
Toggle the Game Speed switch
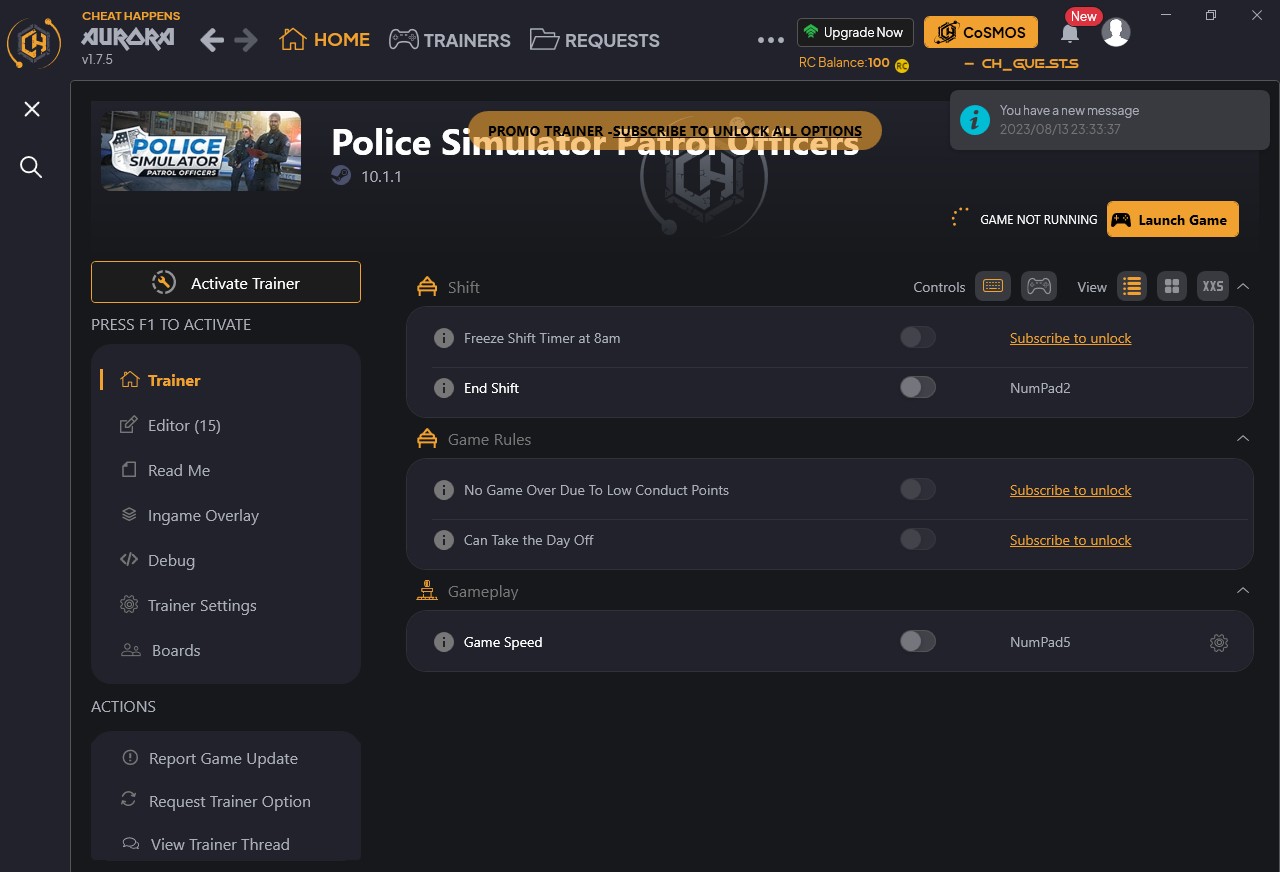918,641
